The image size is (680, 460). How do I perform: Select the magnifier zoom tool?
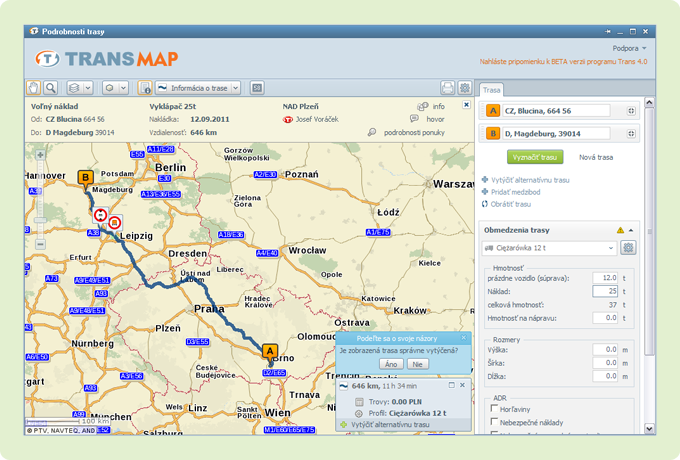tap(51, 88)
